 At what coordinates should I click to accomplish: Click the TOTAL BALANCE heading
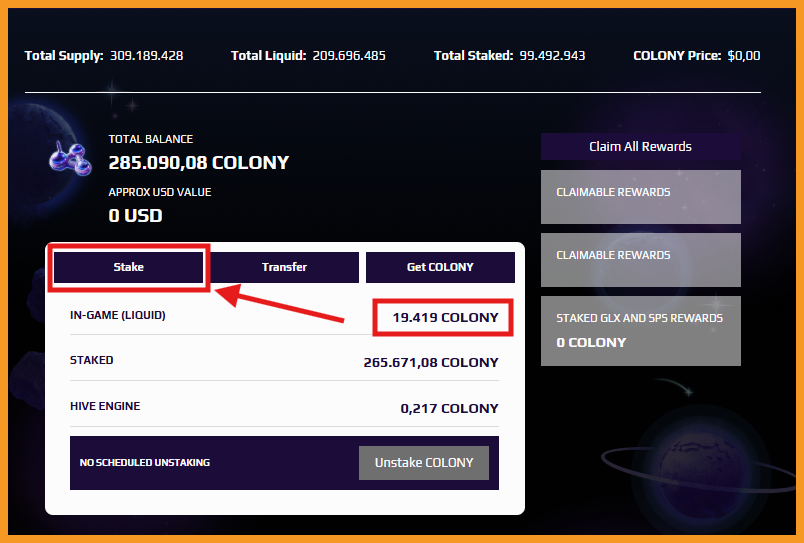[150, 139]
